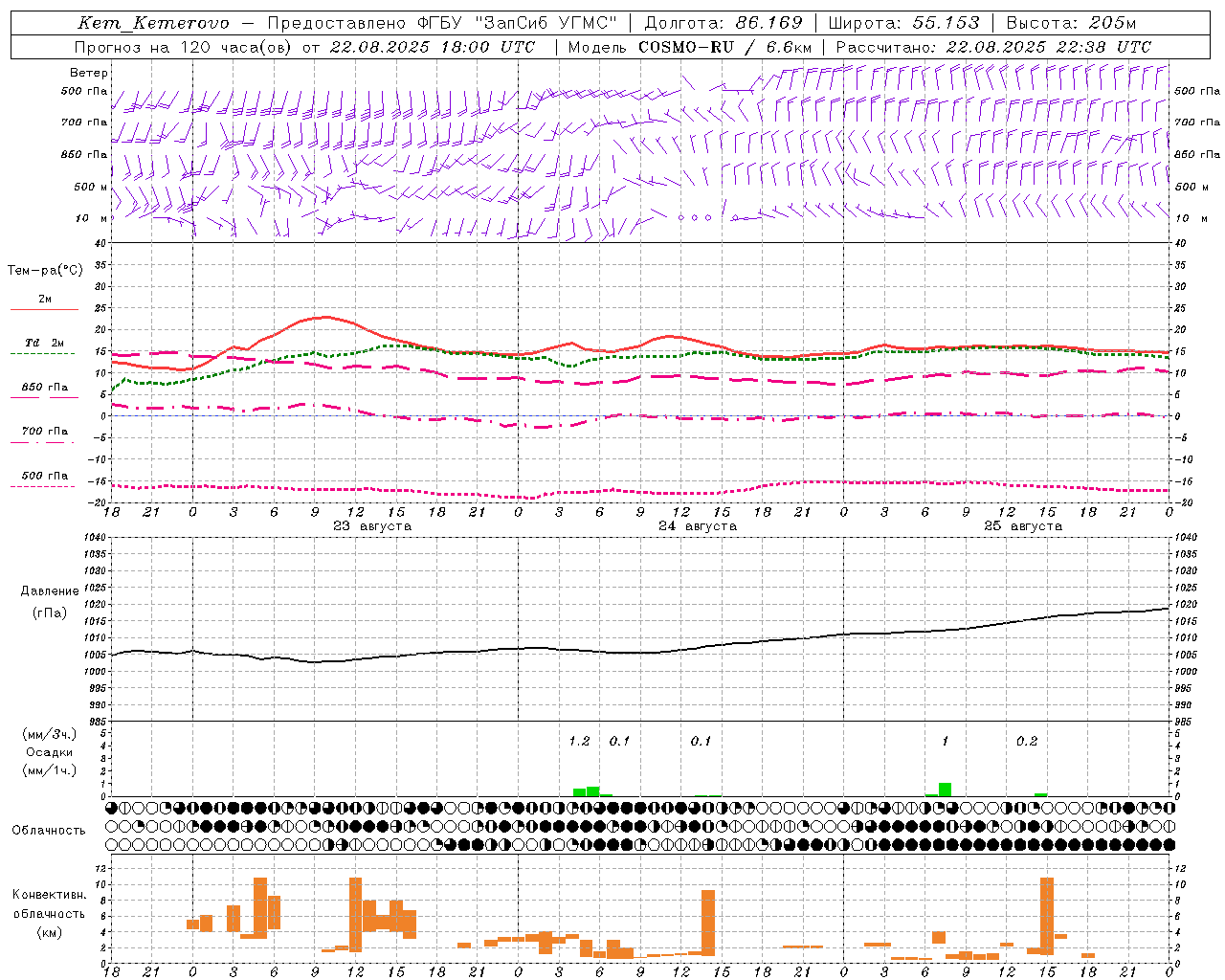1225x980 pixels.
Task: Click the '(мм/1ч.)' precipitation unit label
Action: click(50, 770)
